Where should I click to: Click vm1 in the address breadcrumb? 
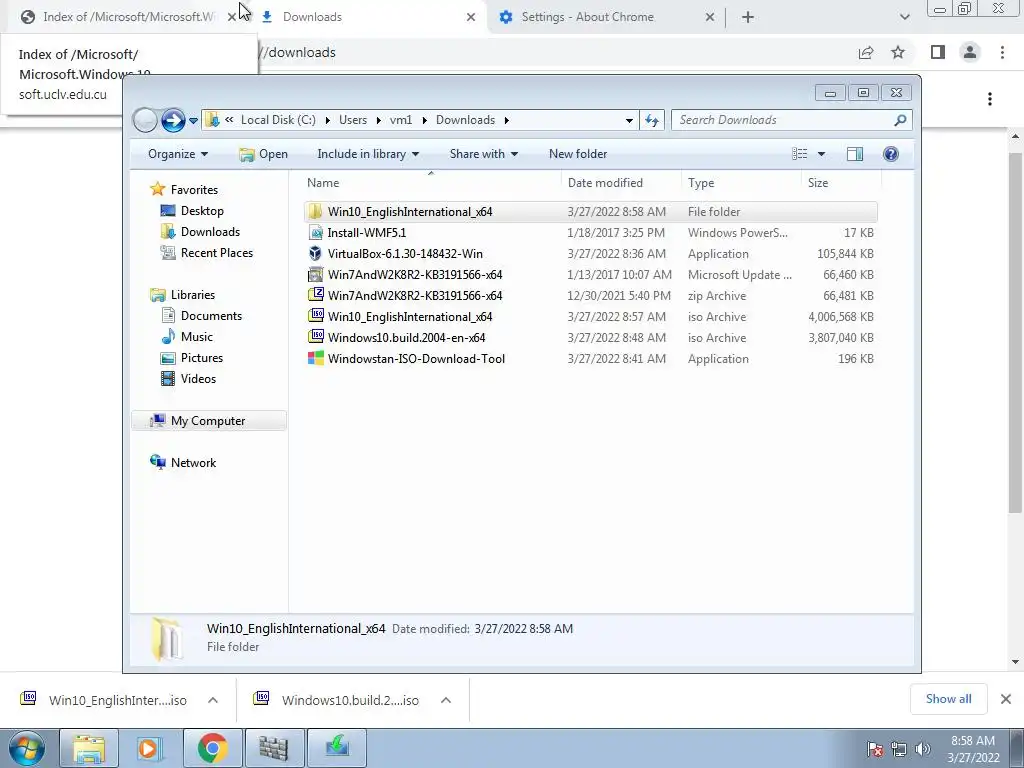(401, 120)
